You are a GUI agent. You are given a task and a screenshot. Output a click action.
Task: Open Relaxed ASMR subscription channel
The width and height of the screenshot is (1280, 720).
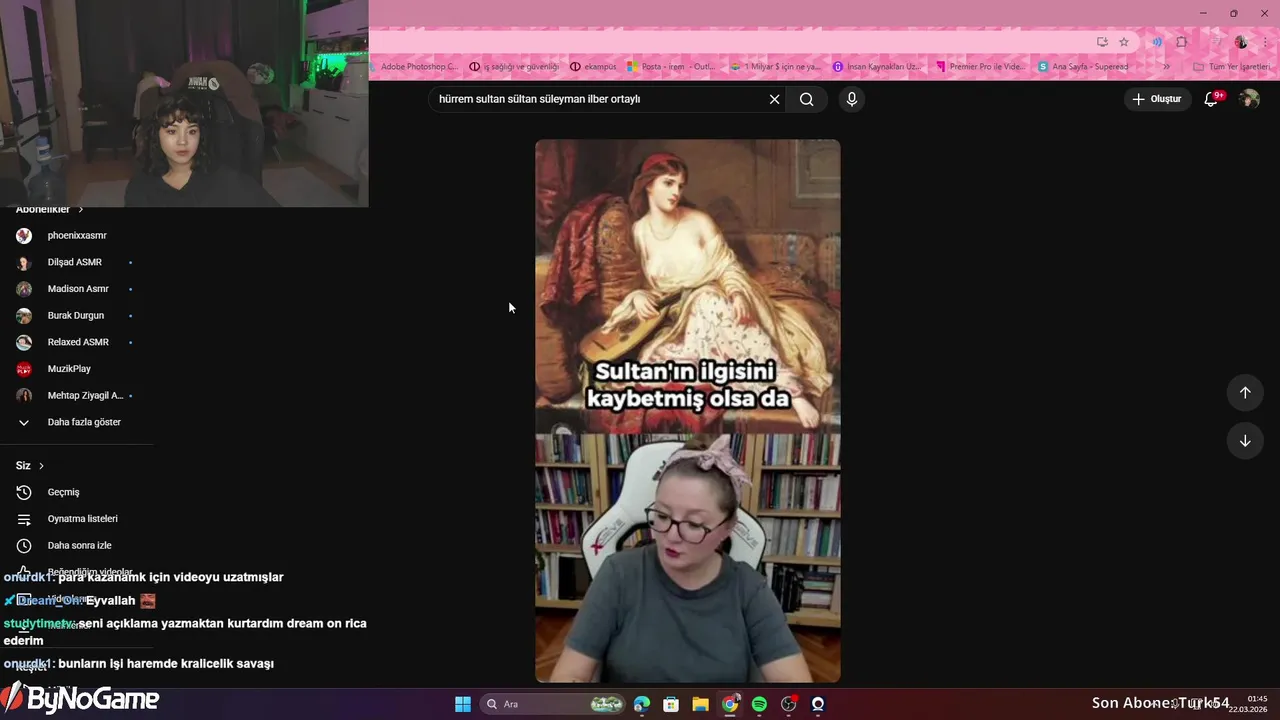pos(78,342)
